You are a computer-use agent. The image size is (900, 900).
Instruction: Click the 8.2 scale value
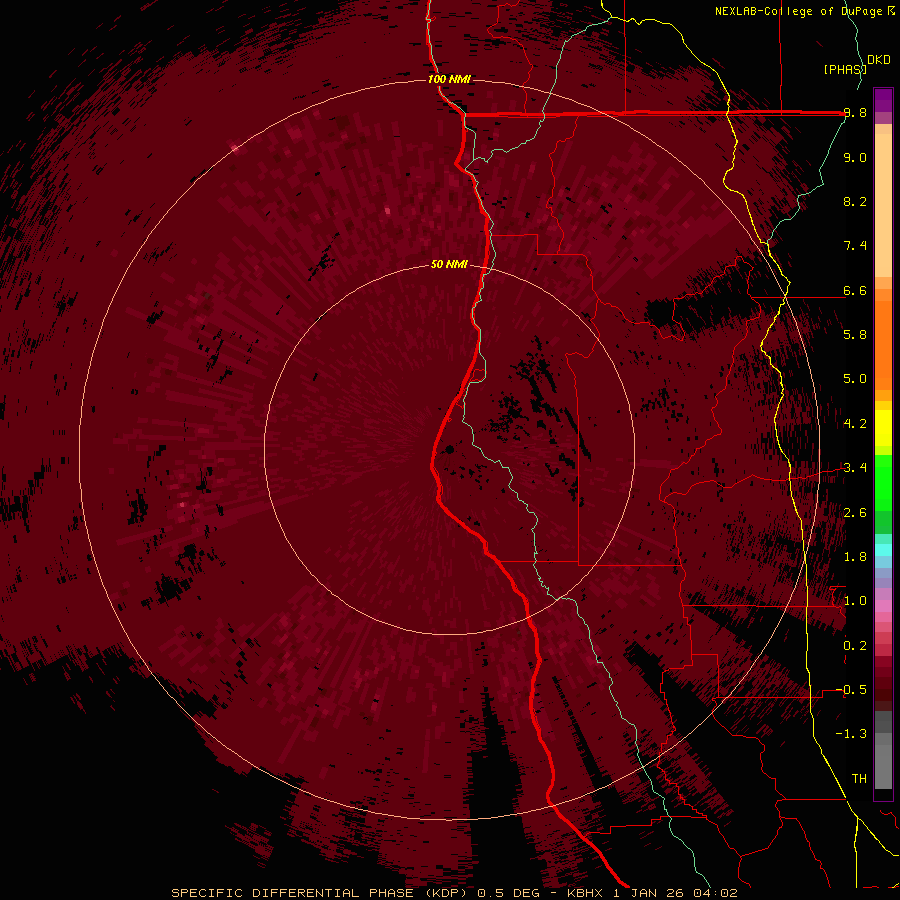[x=855, y=201]
